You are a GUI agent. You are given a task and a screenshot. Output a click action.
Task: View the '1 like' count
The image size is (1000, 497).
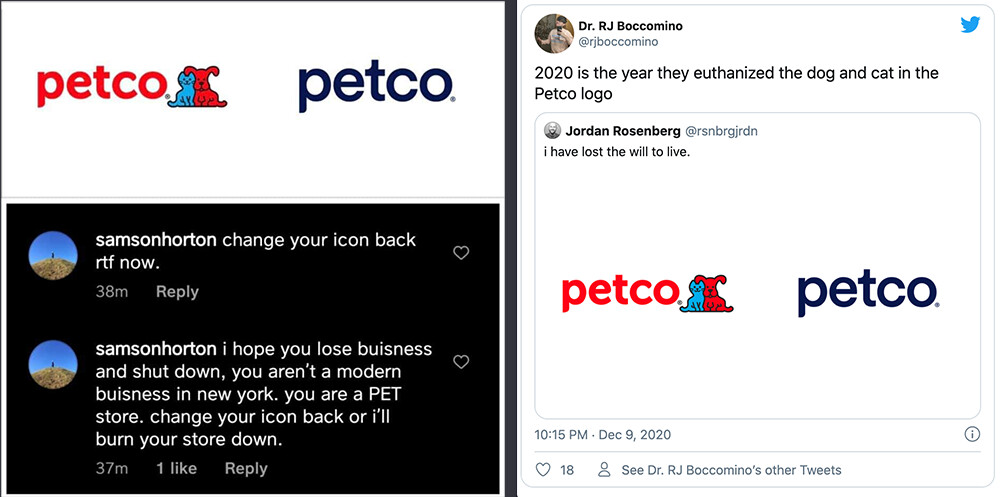tap(176, 468)
